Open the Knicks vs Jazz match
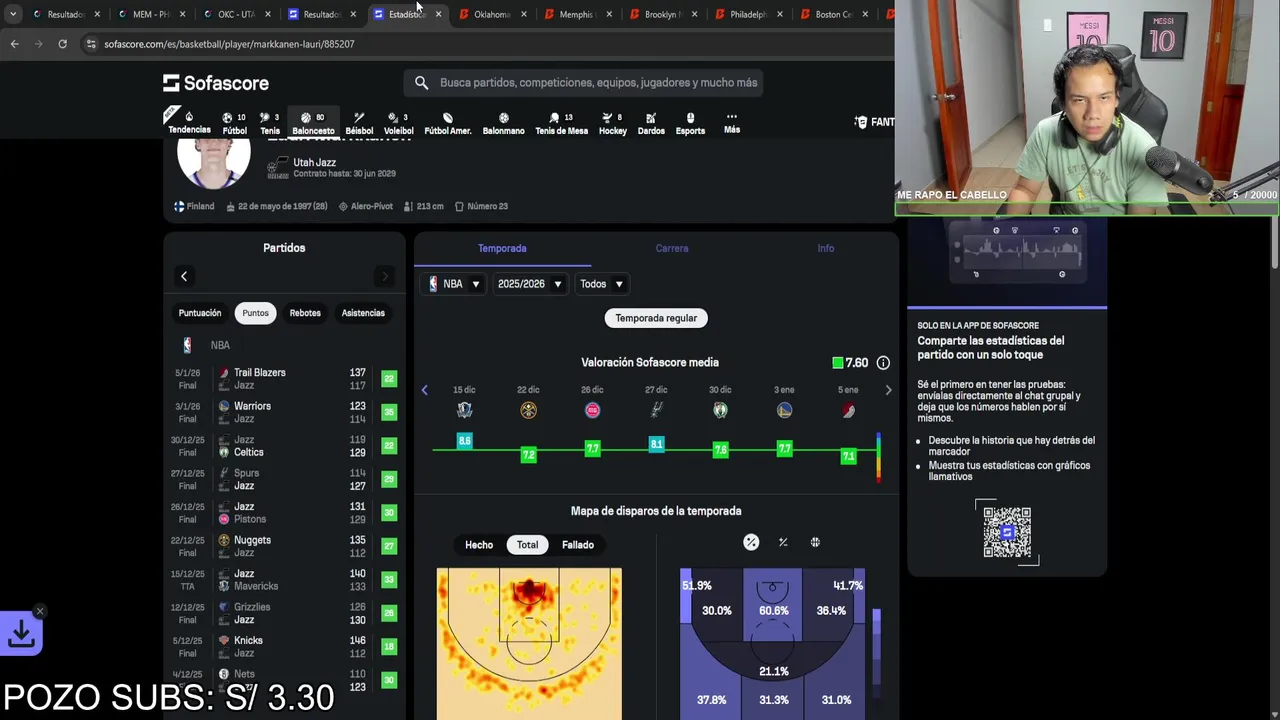Viewport: 1280px width, 720px height. click(285, 647)
